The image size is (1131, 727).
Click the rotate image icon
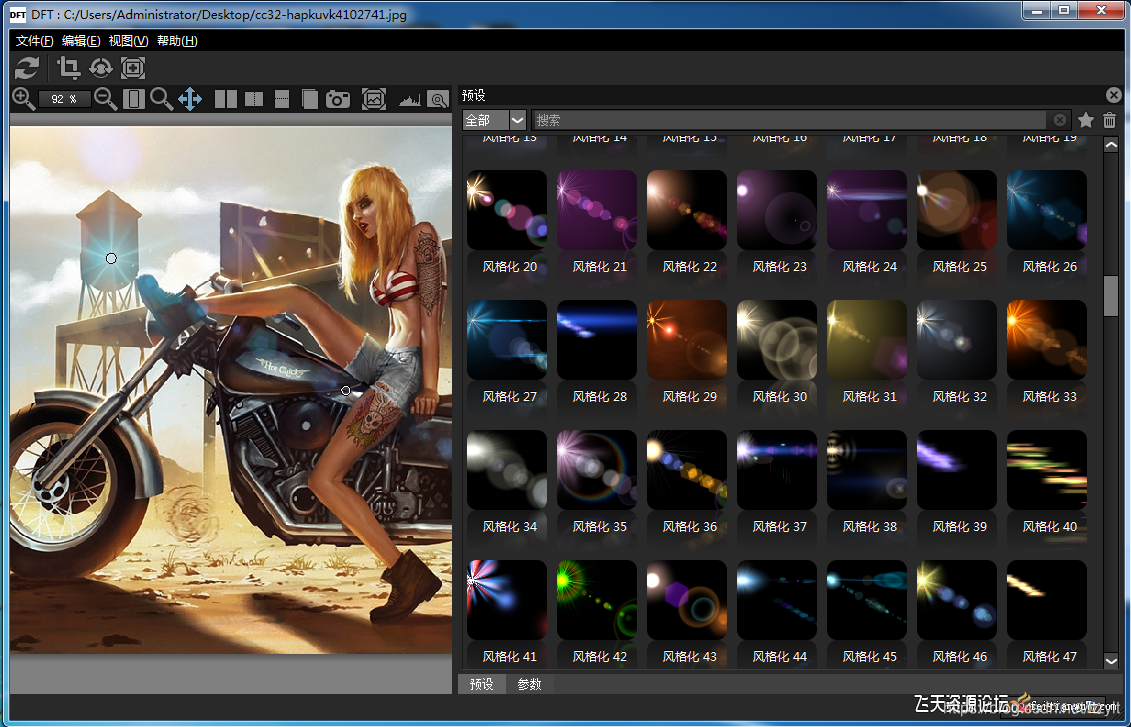pos(101,69)
